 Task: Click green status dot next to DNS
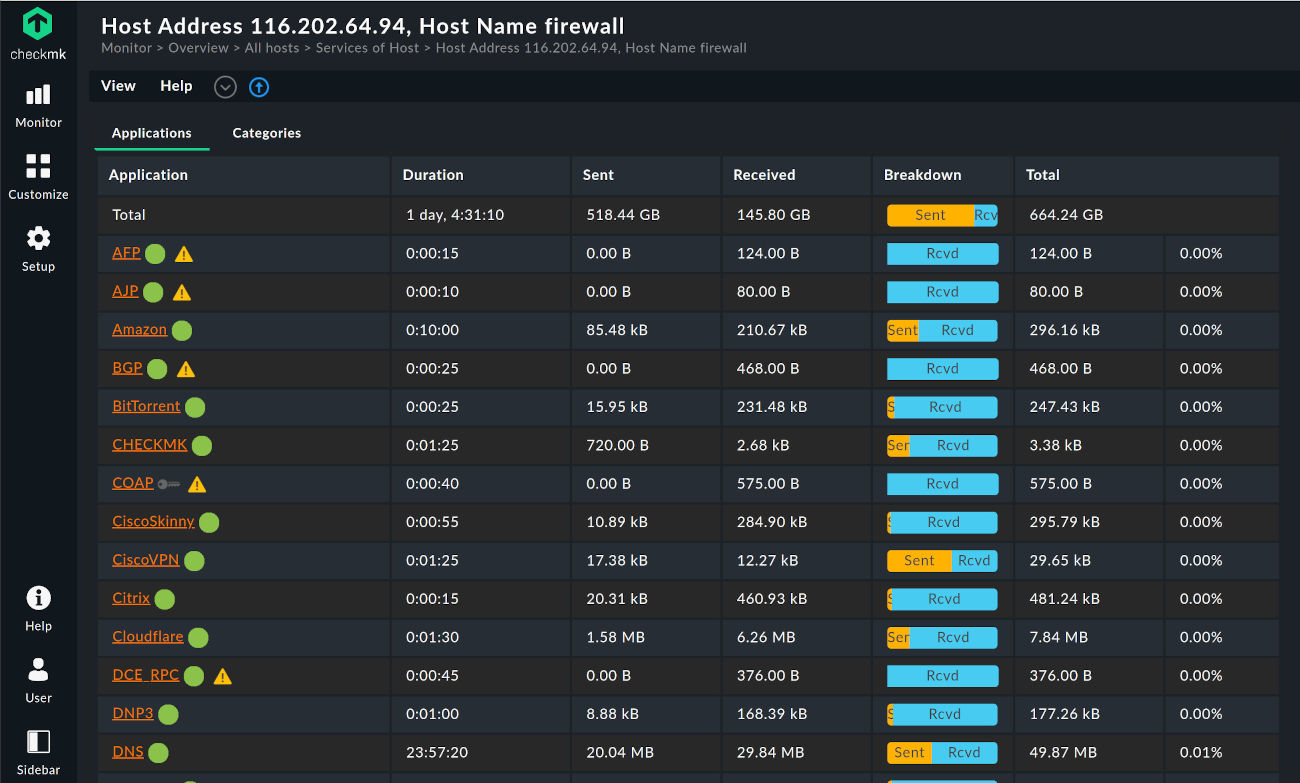coord(158,753)
